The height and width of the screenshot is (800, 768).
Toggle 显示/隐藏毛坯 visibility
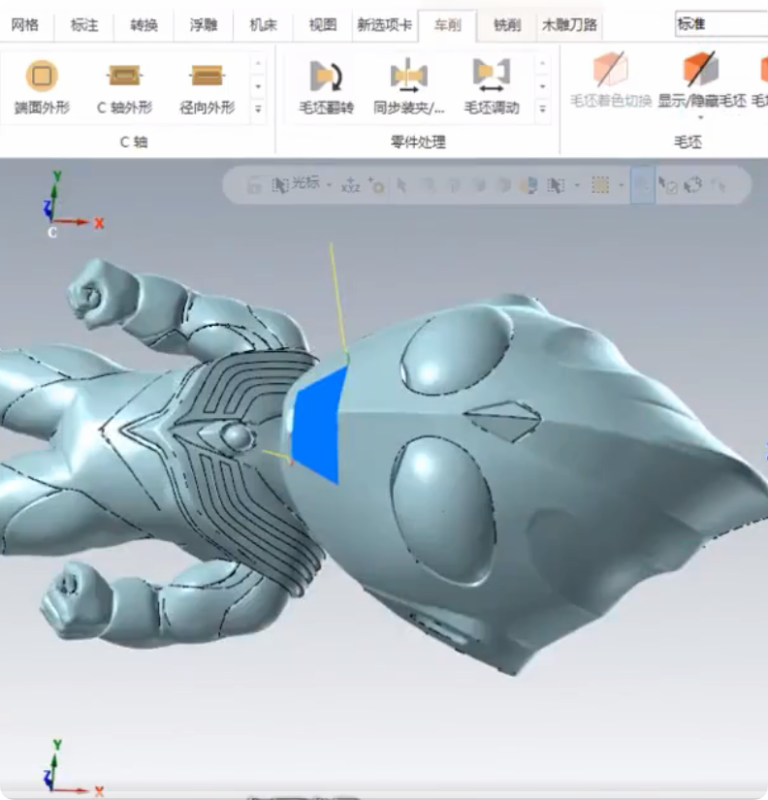pos(701,72)
